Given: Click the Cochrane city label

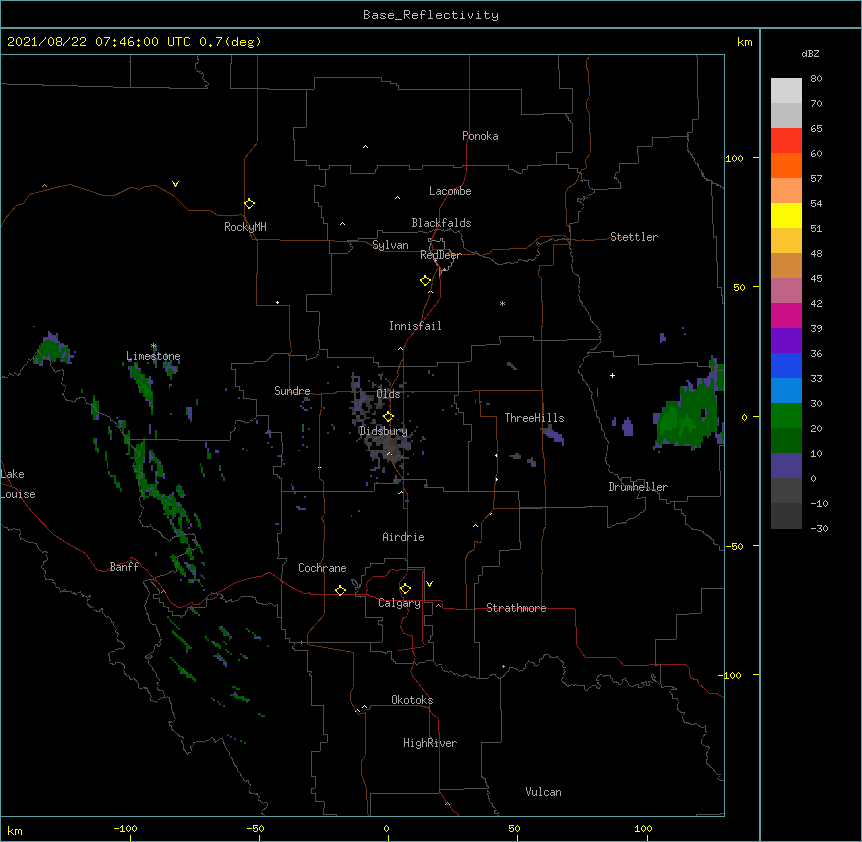Looking at the screenshot, I should coord(322,568).
